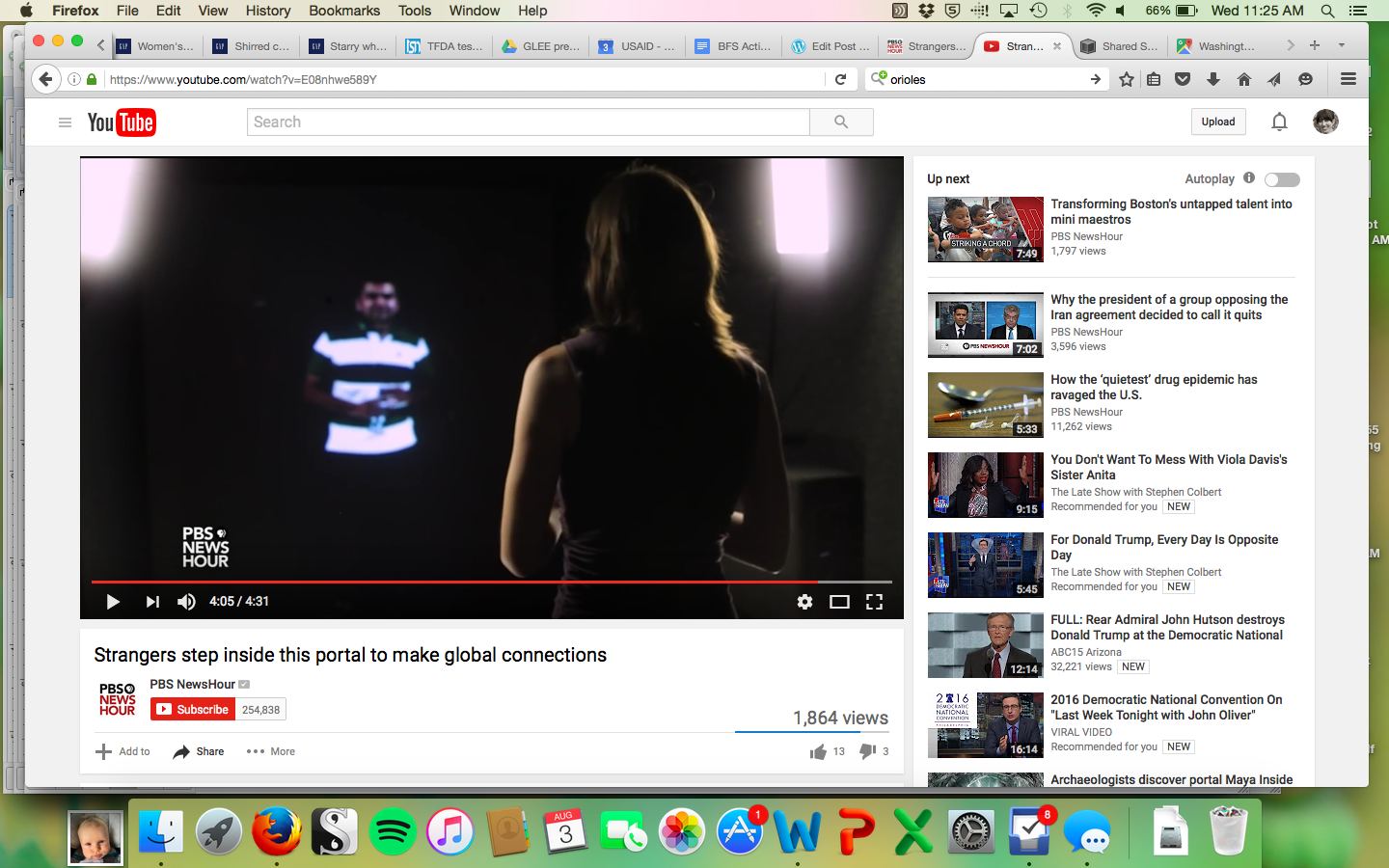Subscribe to PBS NewsHour channel

[x=193, y=710]
